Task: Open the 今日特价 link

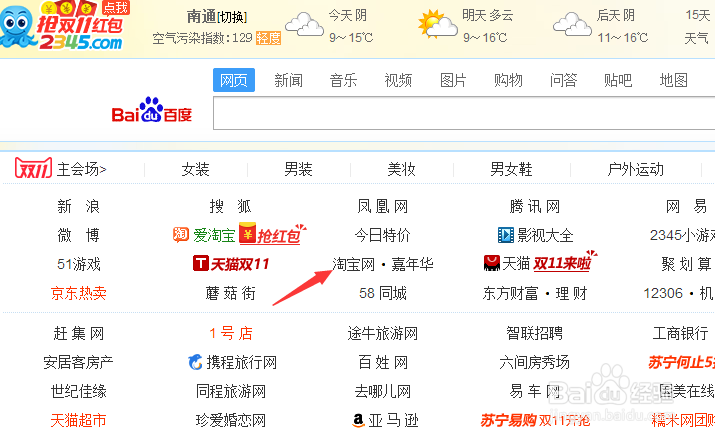Action: [383, 235]
